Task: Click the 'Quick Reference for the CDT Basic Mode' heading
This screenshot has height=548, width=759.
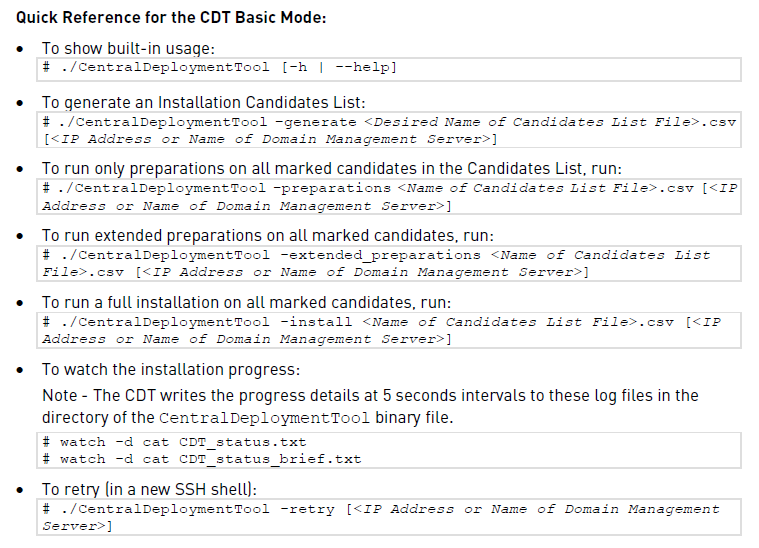Action: (171, 17)
